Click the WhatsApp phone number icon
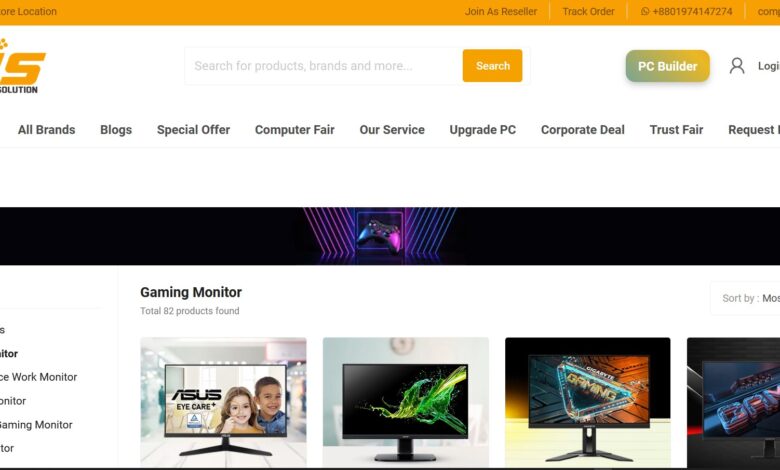This screenshot has height=470, width=780. [645, 11]
